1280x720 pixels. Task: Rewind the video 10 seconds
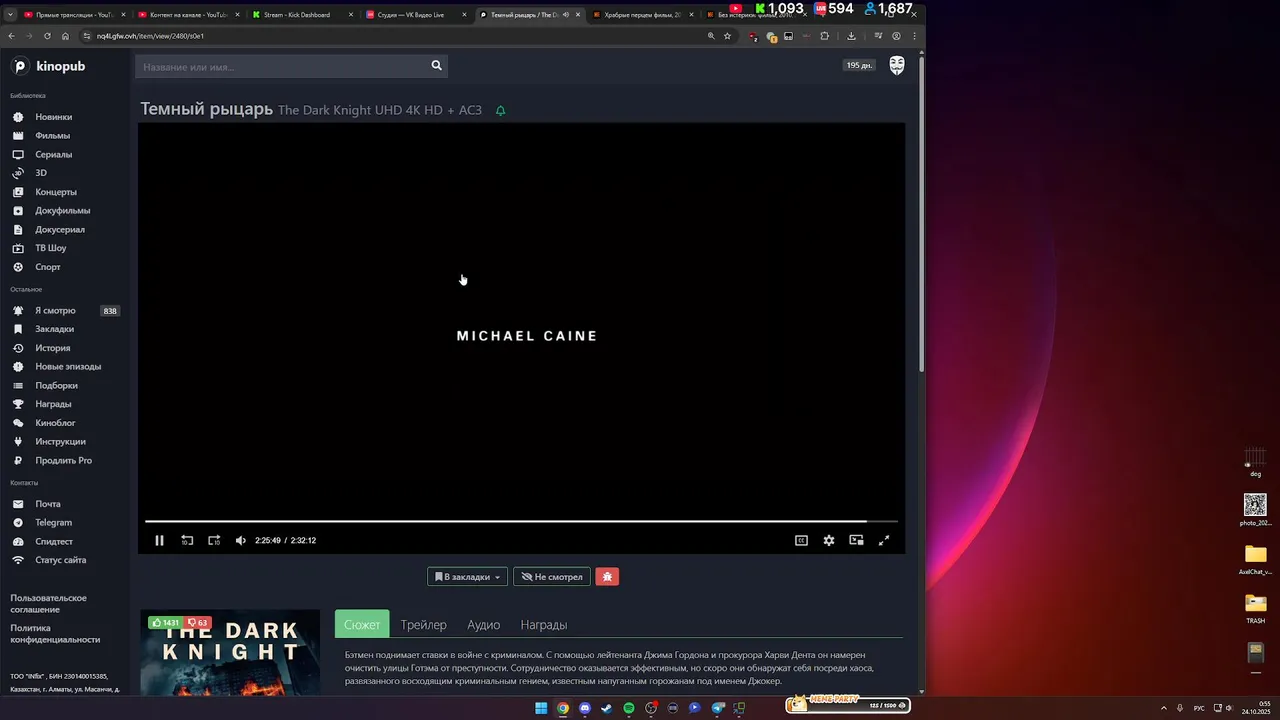click(187, 540)
